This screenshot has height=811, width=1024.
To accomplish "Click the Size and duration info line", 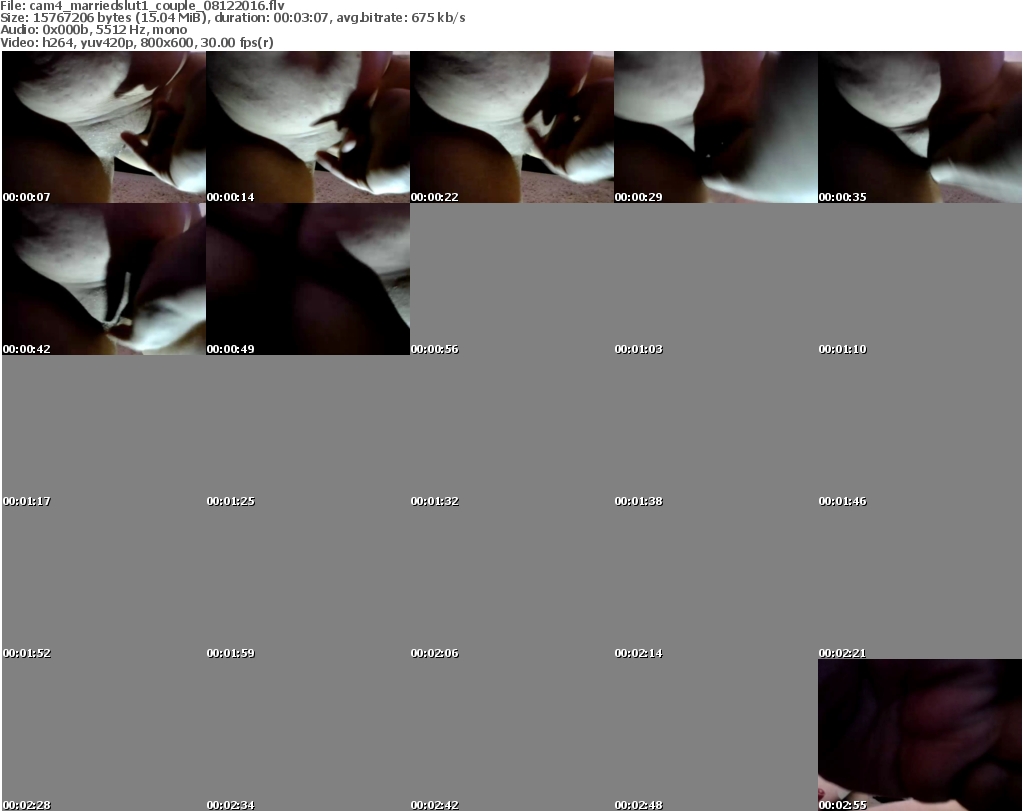I will click(x=233, y=18).
